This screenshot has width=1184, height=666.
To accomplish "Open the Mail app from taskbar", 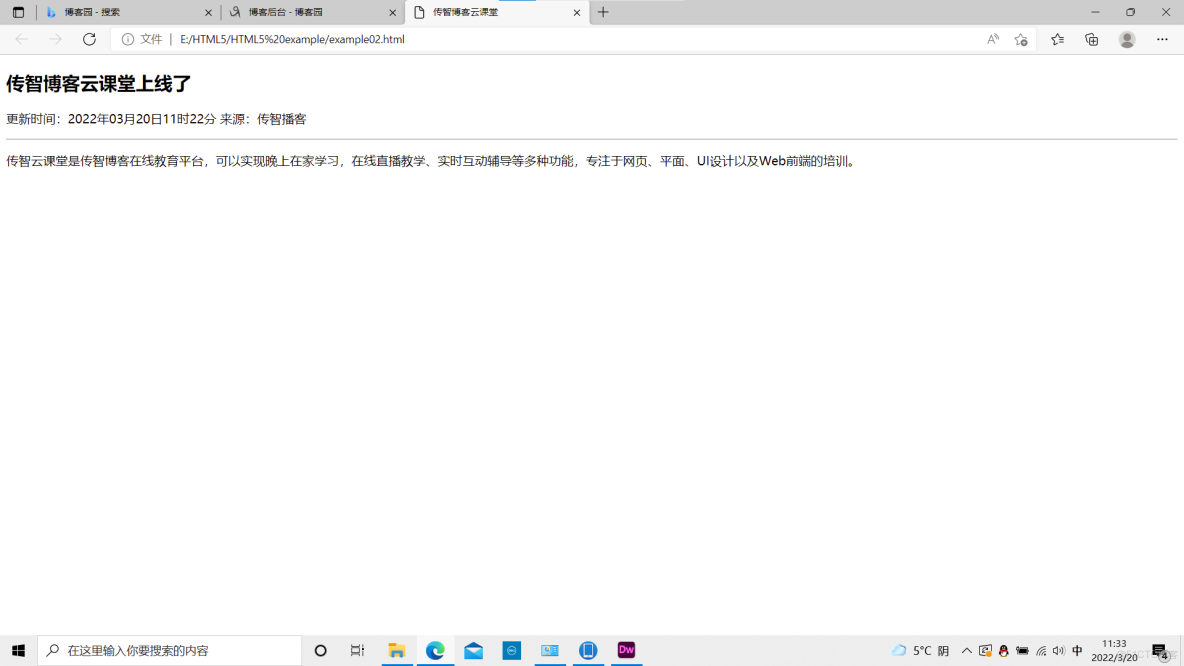I will pyautogui.click(x=473, y=650).
